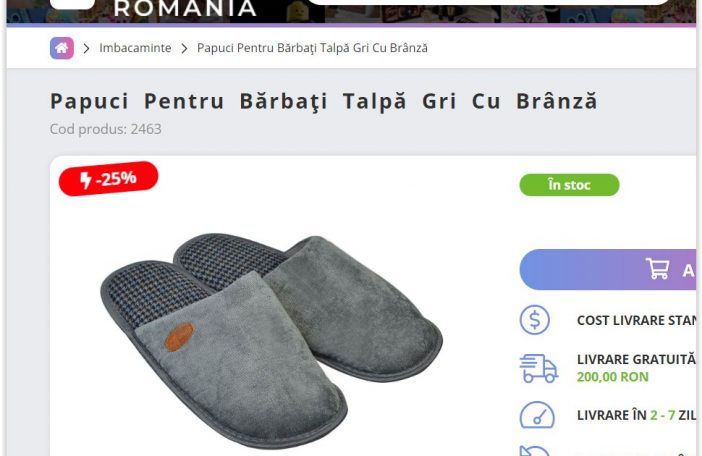Click the 200,00 RON free delivery threshold
Screen dimensions: 702x456
tap(612, 377)
